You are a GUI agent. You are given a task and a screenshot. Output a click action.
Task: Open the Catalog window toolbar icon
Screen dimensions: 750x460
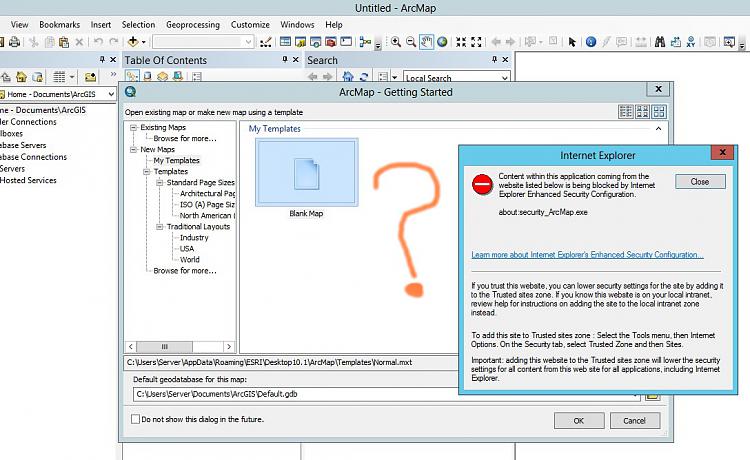pos(300,42)
